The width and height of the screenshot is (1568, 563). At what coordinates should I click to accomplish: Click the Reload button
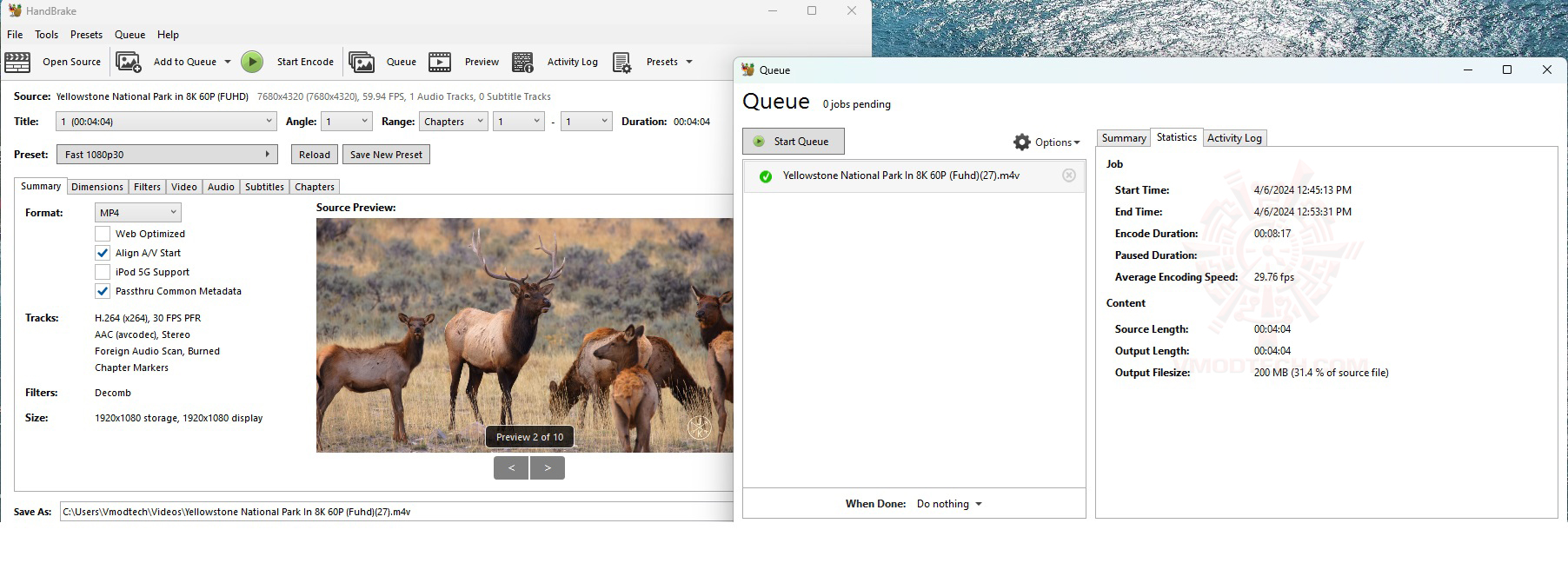[x=315, y=155]
